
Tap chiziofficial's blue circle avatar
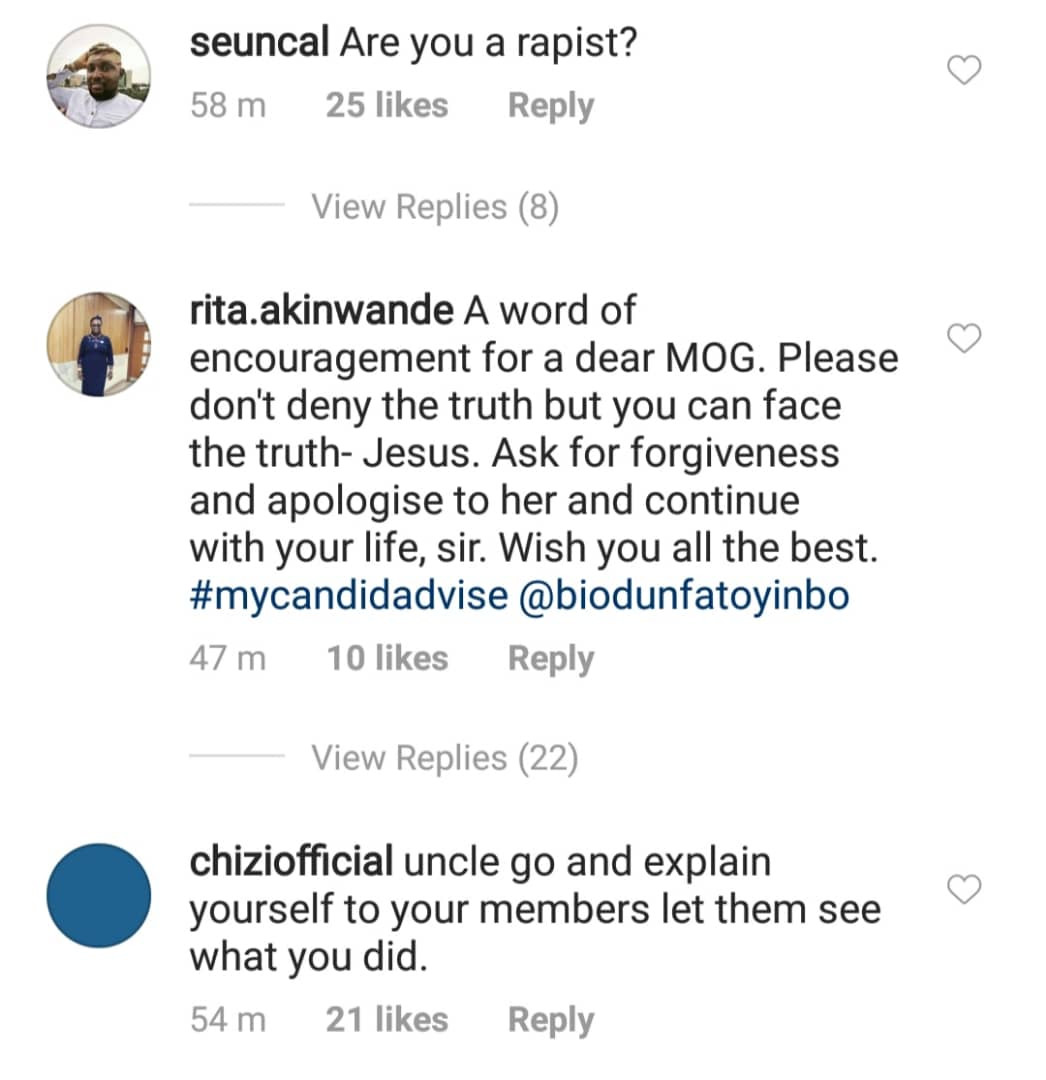(99, 896)
